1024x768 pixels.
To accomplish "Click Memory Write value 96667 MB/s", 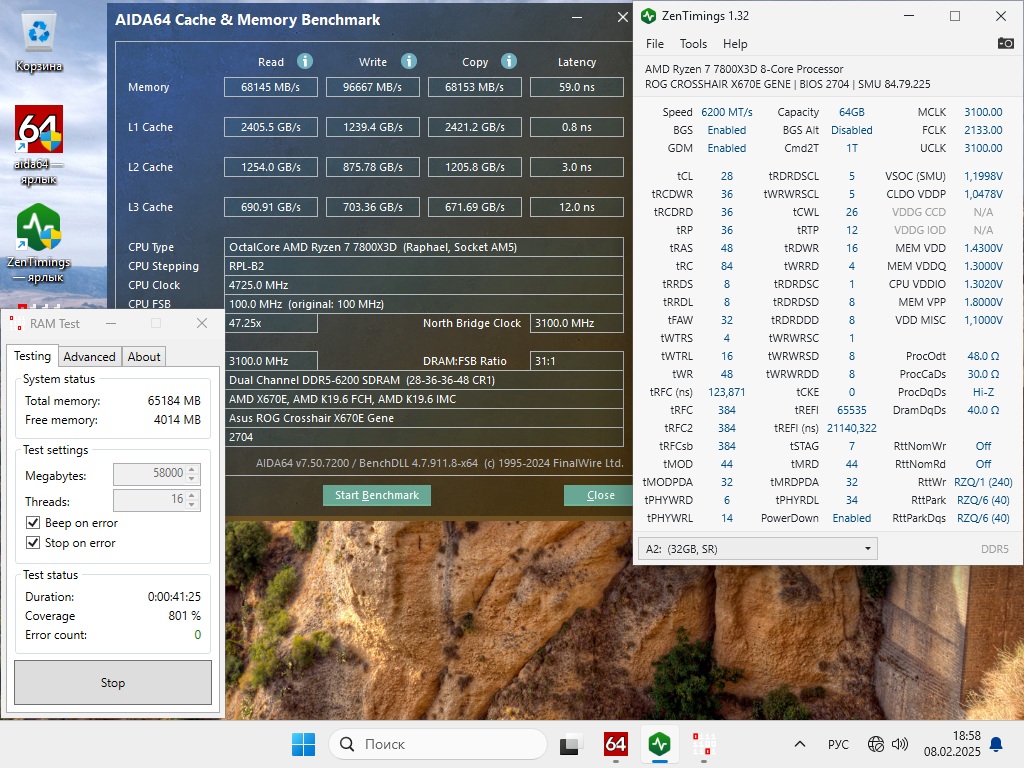I will 372,87.
